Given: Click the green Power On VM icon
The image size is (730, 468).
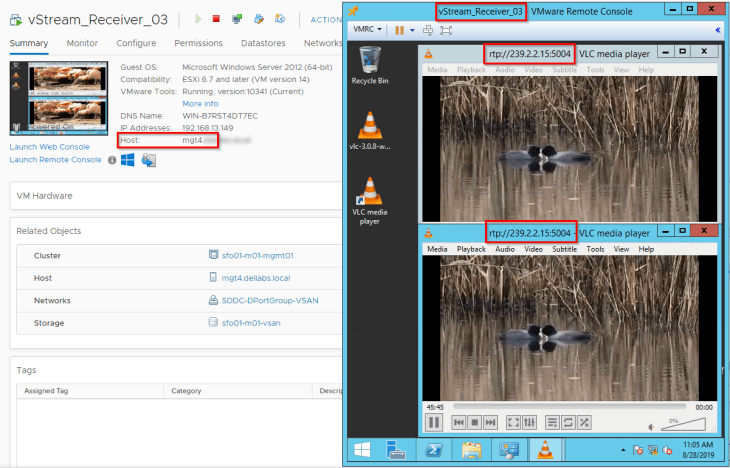Looking at the screenshot, I should point(198,19).
